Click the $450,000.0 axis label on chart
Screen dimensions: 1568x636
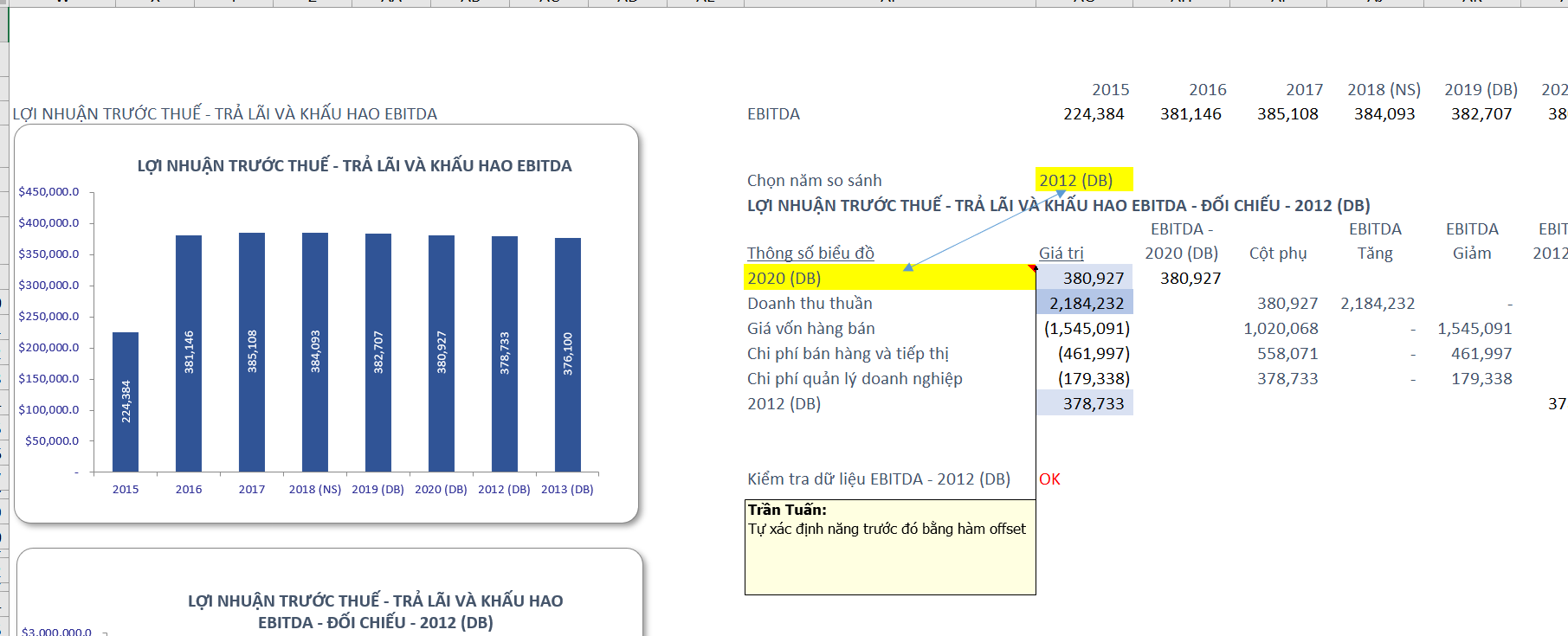(48, 191)
